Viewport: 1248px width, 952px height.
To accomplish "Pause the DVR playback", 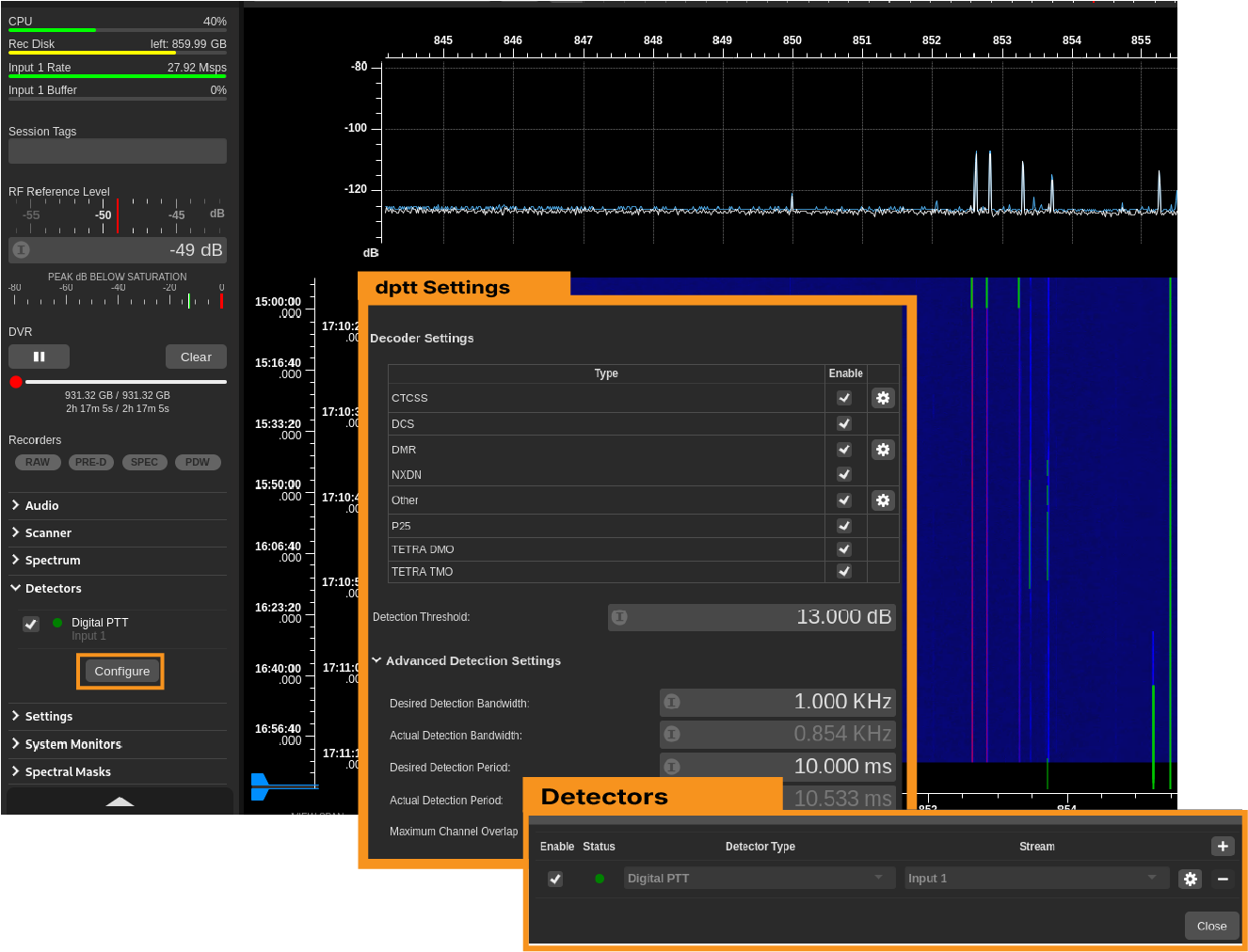I will click(x=40, y=357).
